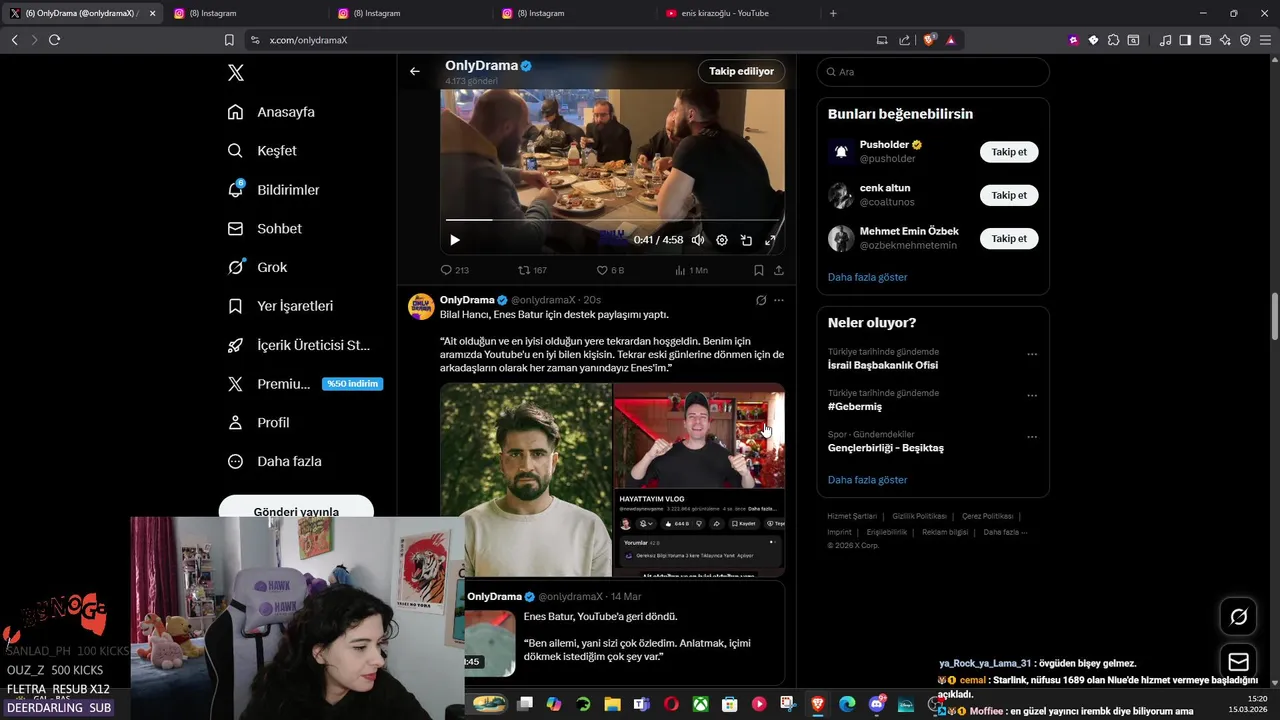
Task: Bookmark this page in the address bar
Action: pos(229,40)
